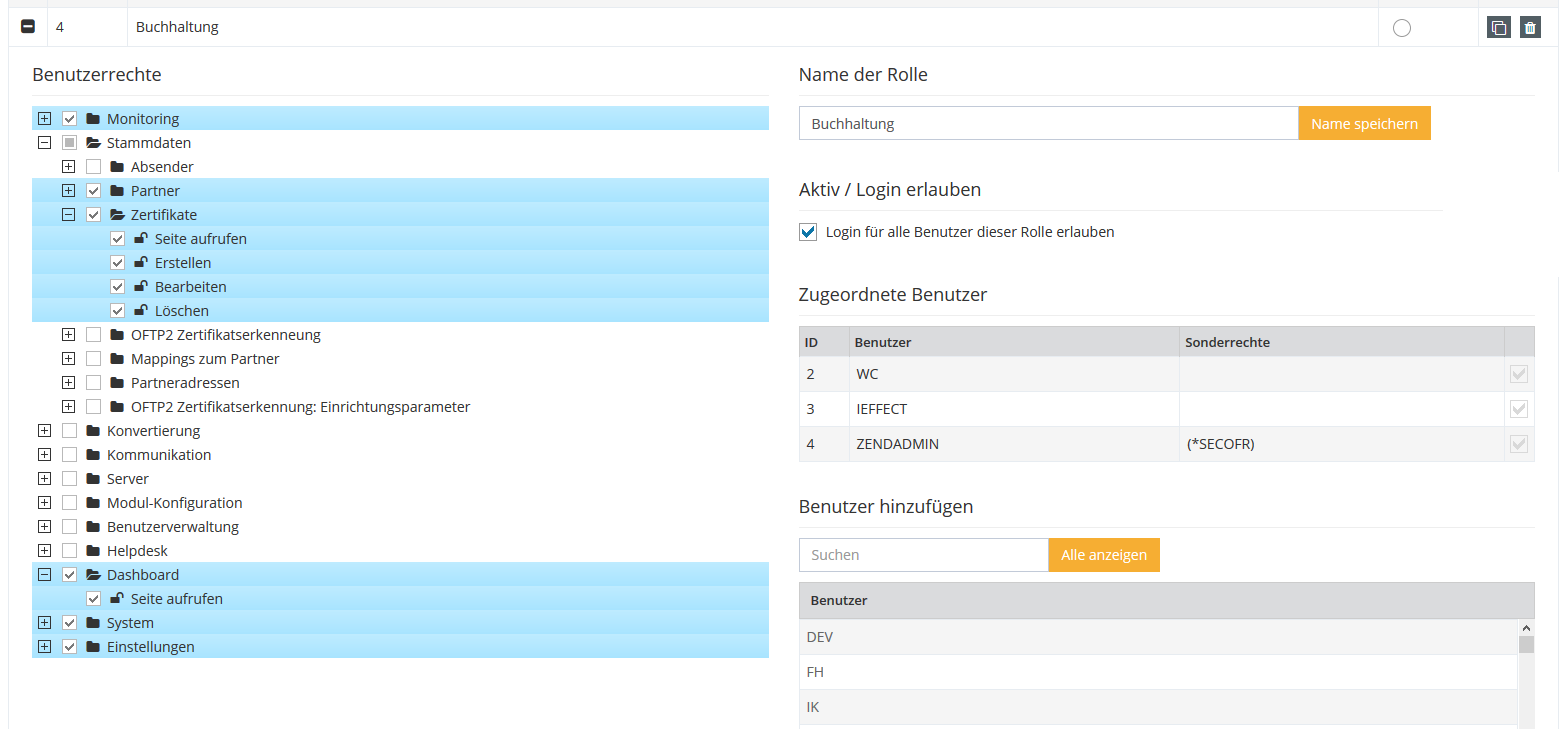Click the user list scrollbar thumb
The image size is (1568, 729).
(1526, 644)
